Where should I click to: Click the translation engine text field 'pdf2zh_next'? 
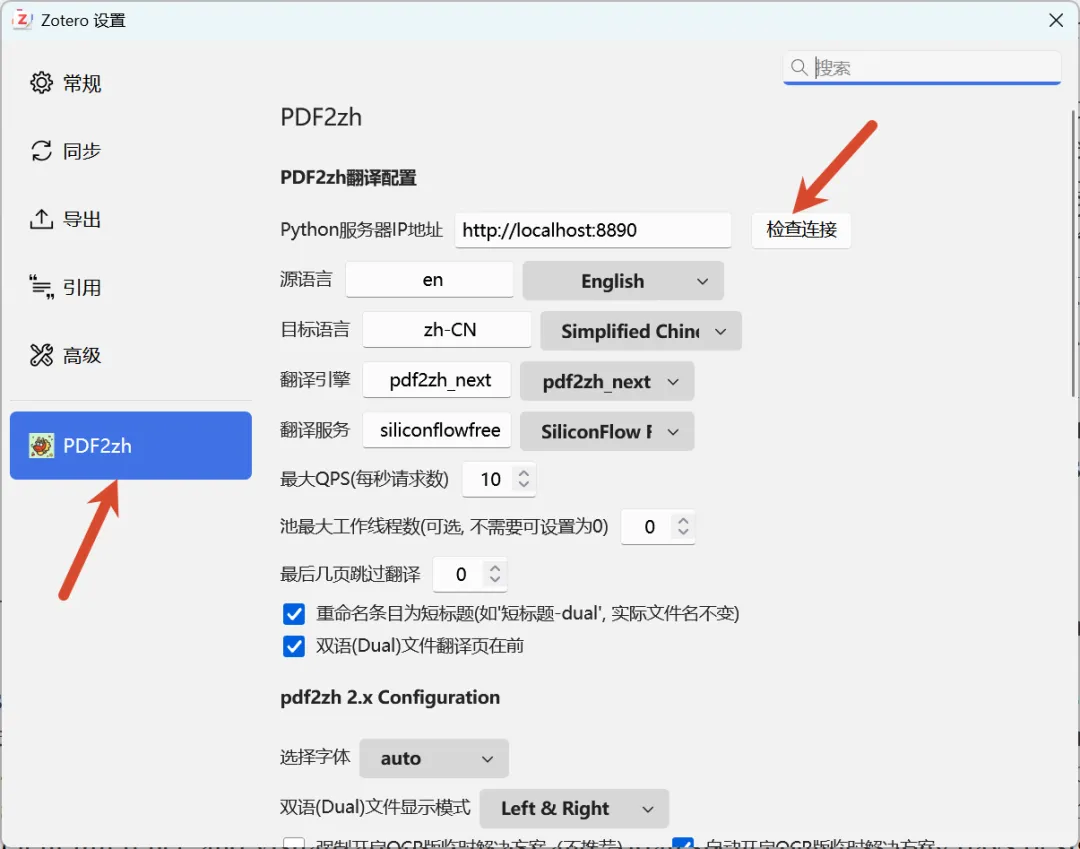(x=437, y=380)
